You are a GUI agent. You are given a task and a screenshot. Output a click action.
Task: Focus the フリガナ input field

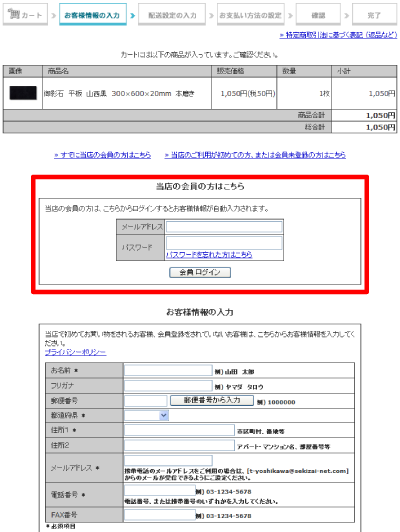pos(168,386)
